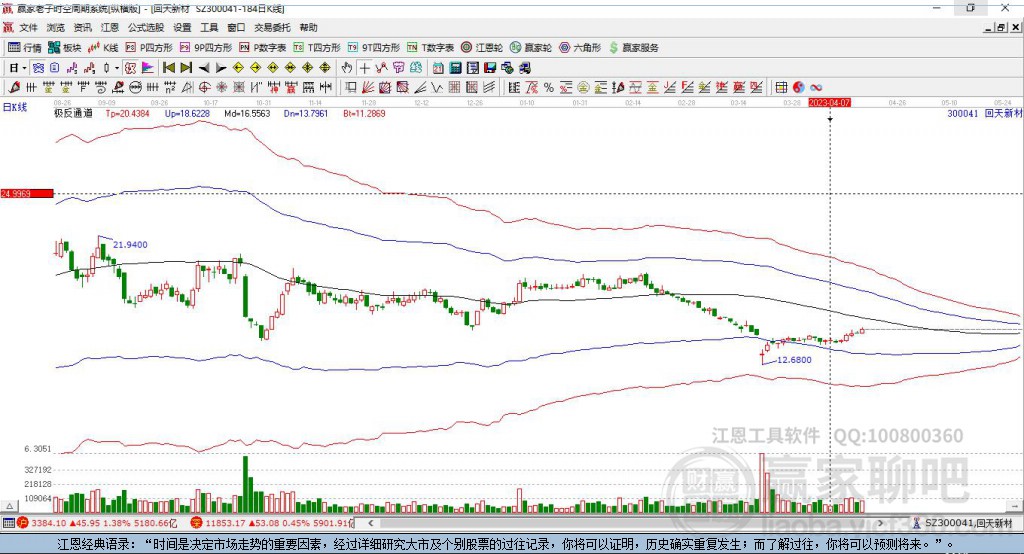1024x554 pixels.
Task: Open the colored grid table icon
Action: pos(780,87)
